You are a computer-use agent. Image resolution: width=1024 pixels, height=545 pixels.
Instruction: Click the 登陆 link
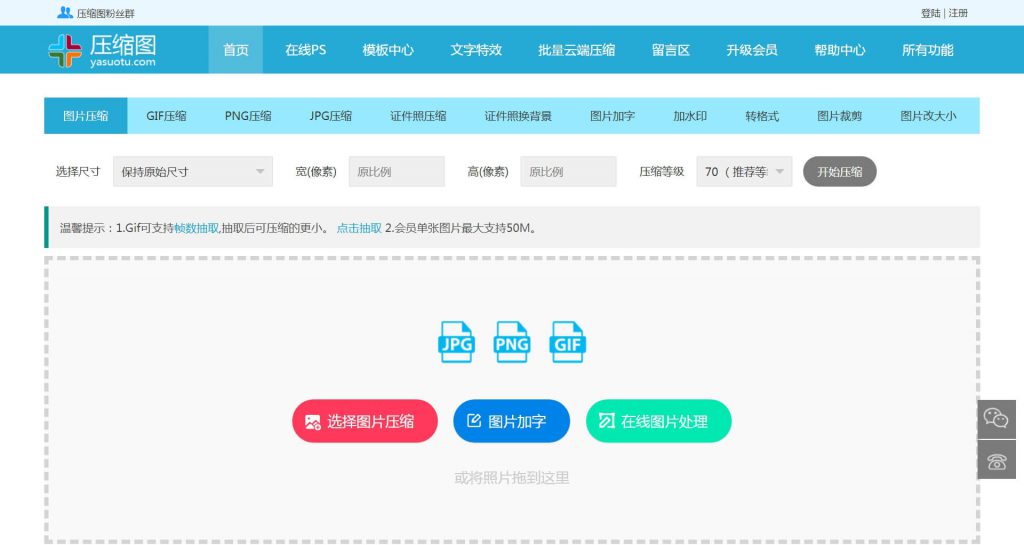click(931, 13)
